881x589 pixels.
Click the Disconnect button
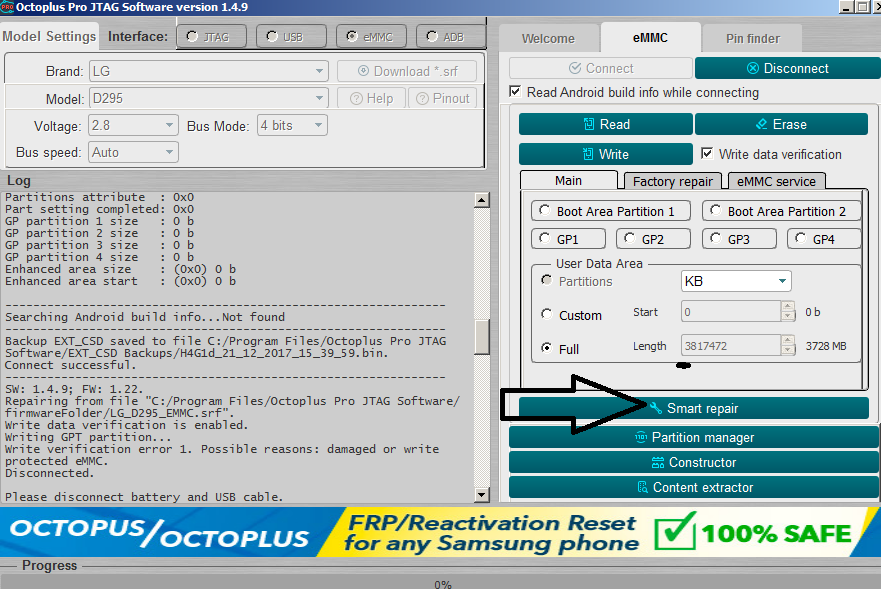(x=788, y=68)
